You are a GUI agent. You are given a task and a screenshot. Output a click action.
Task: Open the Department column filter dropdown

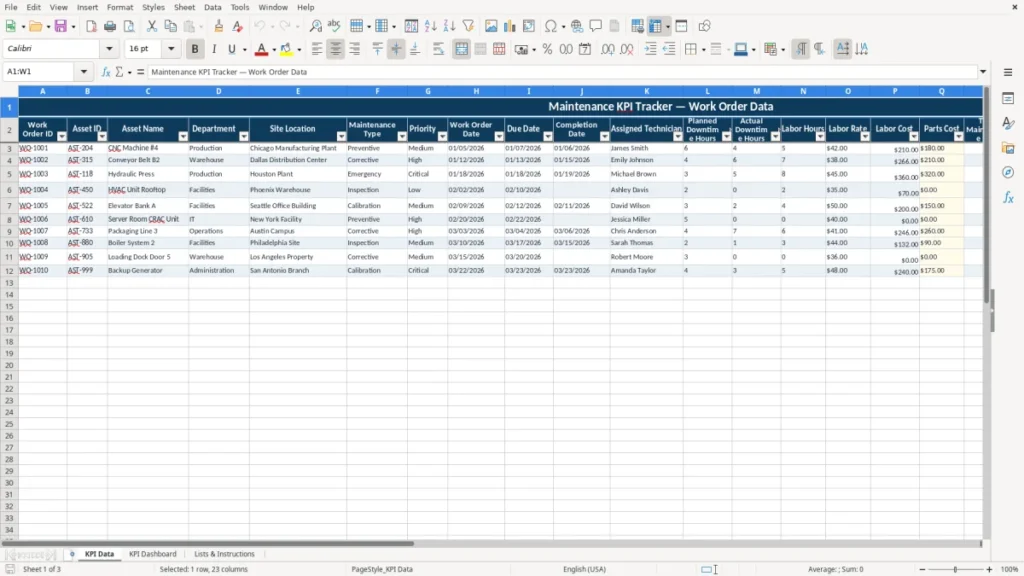[x=244, y=136]
